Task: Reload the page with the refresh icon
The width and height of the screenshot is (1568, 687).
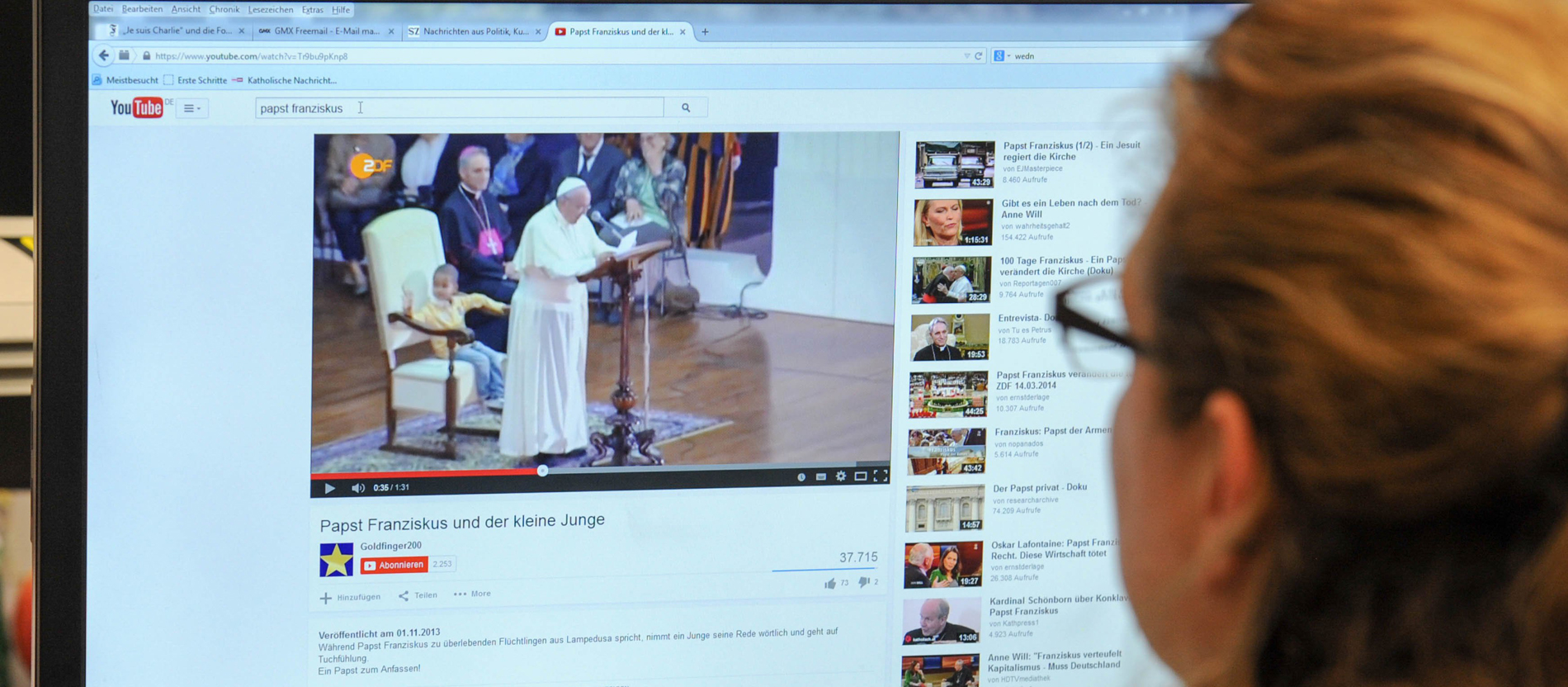Action: 979,56
